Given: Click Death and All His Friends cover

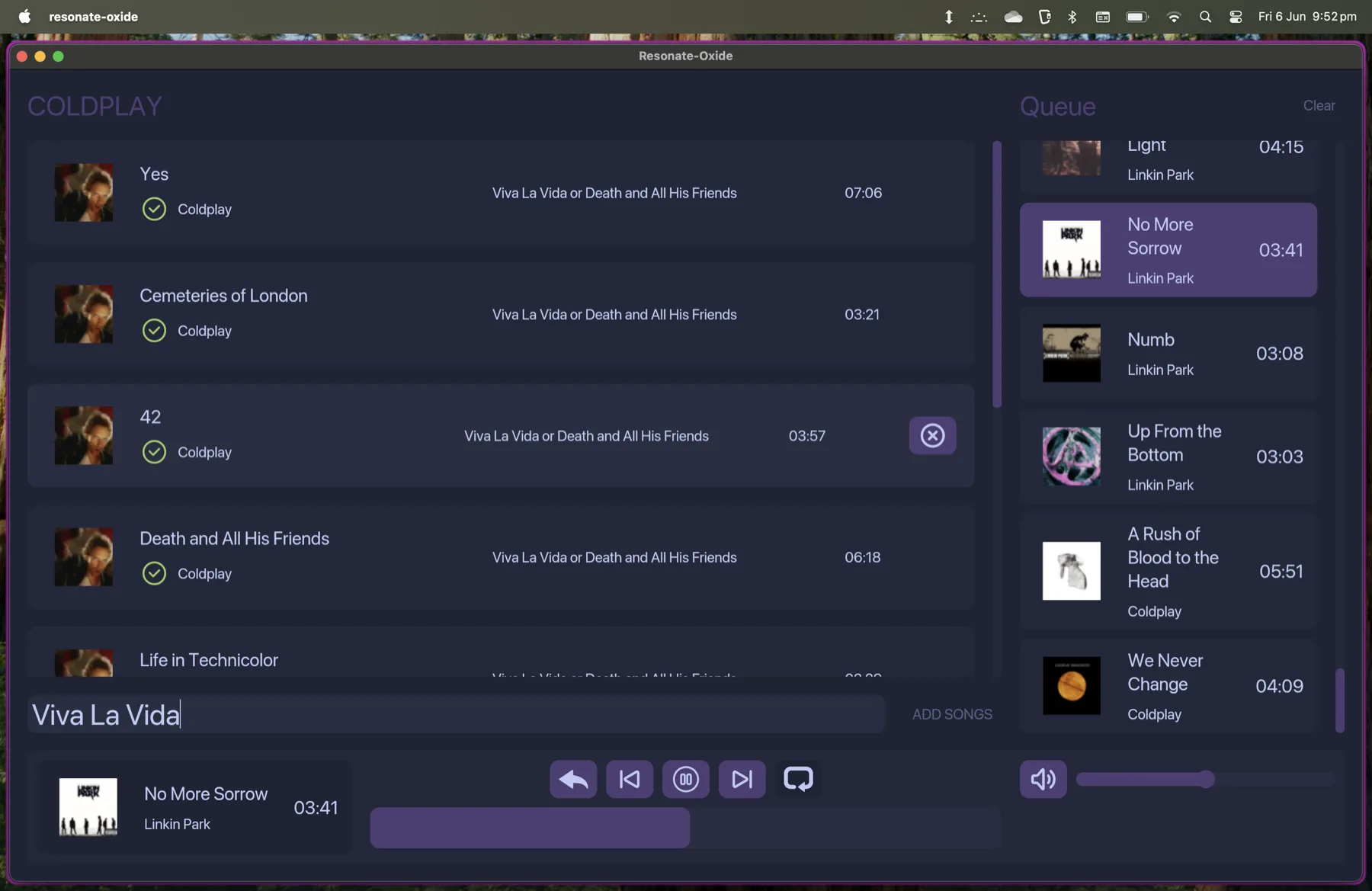Looking at the screenshot, I should click(83, 557).
